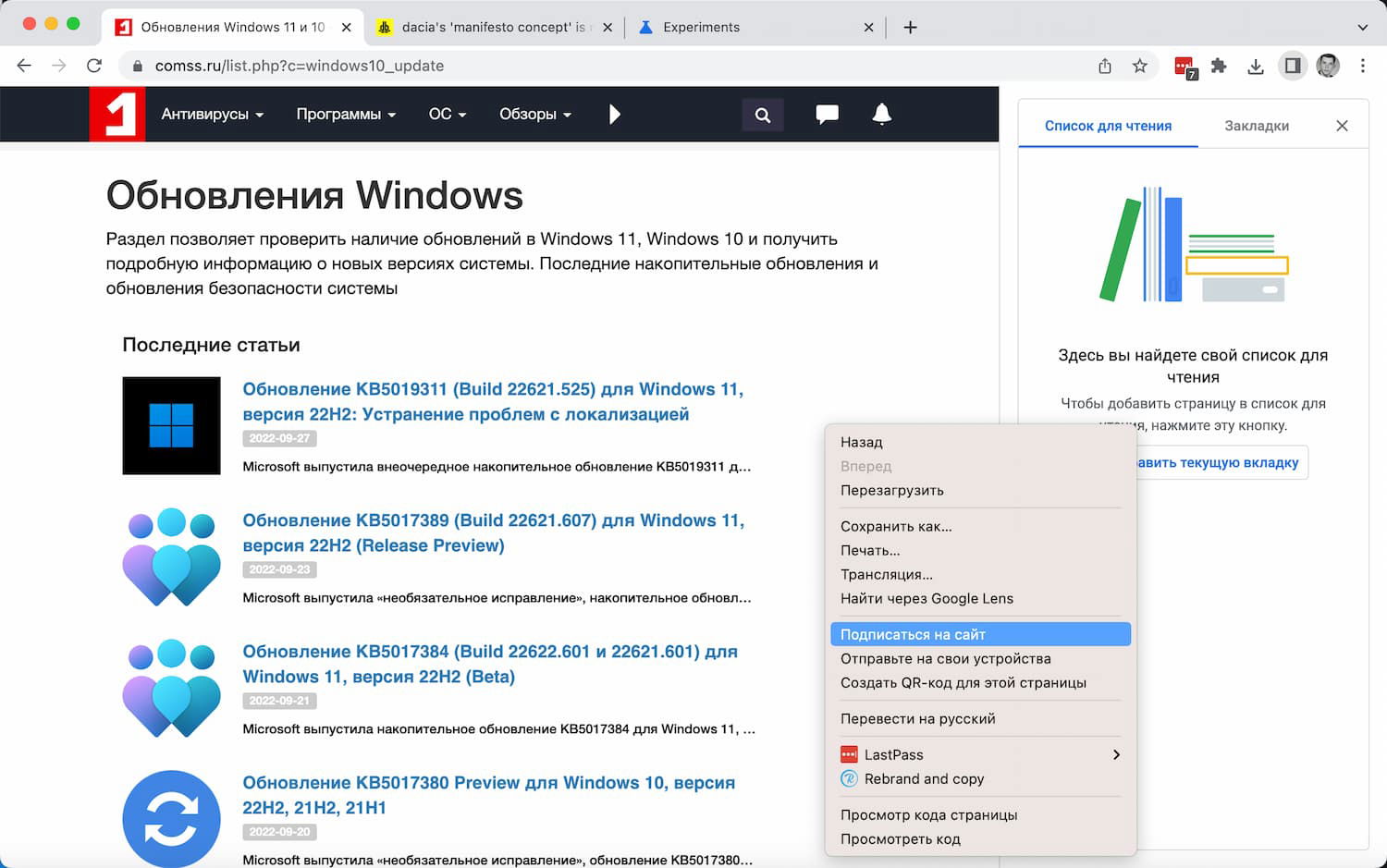This screenshot has height=868, width=1387.
Task: Close the Experiments tab
Action: point(868,28)
